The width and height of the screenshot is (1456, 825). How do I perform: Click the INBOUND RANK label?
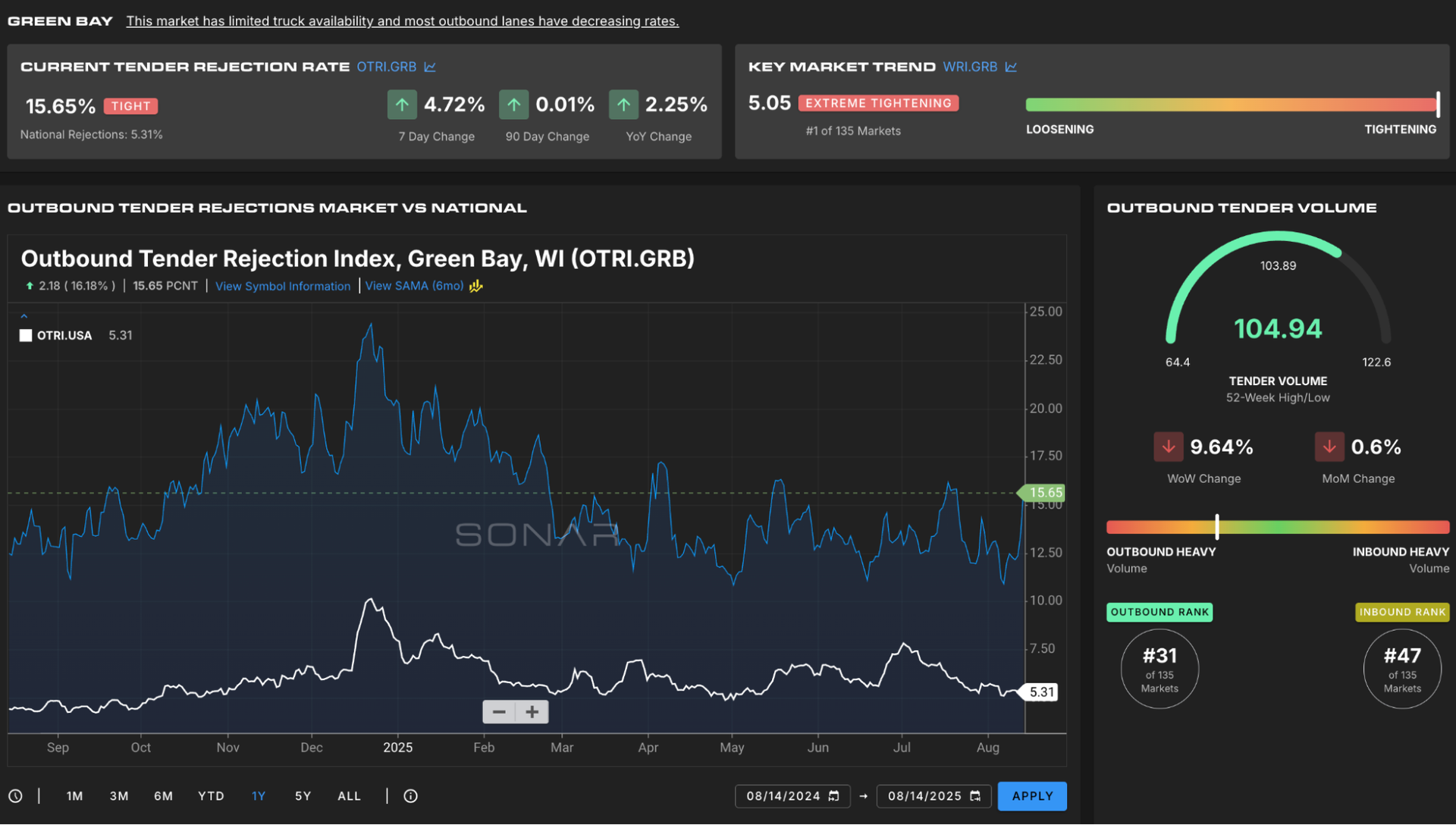pos(1402,612)
